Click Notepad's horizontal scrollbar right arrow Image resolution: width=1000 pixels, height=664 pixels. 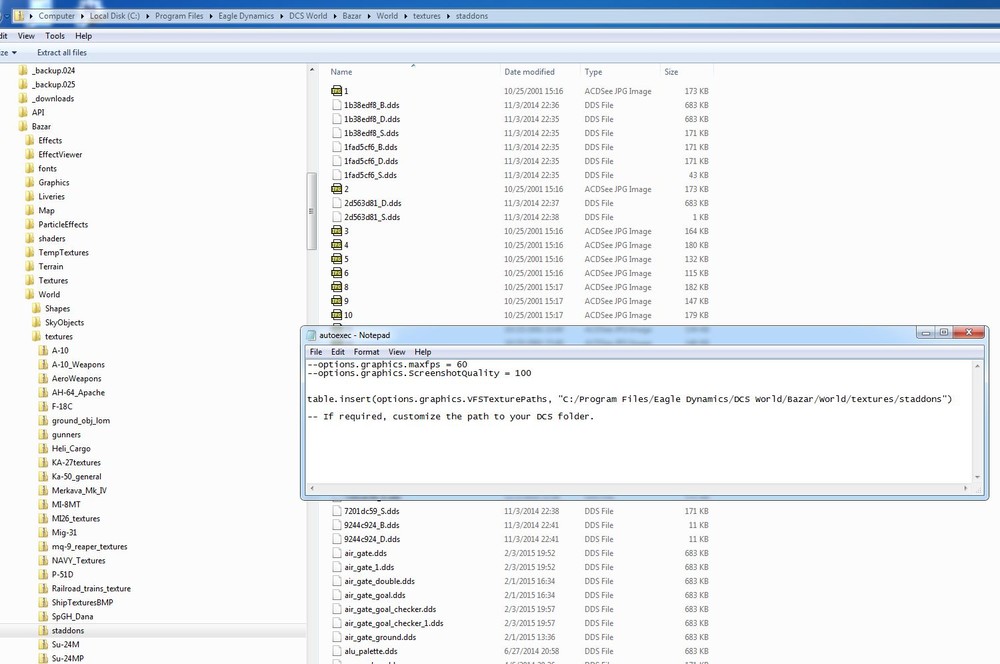click(966, 489)
